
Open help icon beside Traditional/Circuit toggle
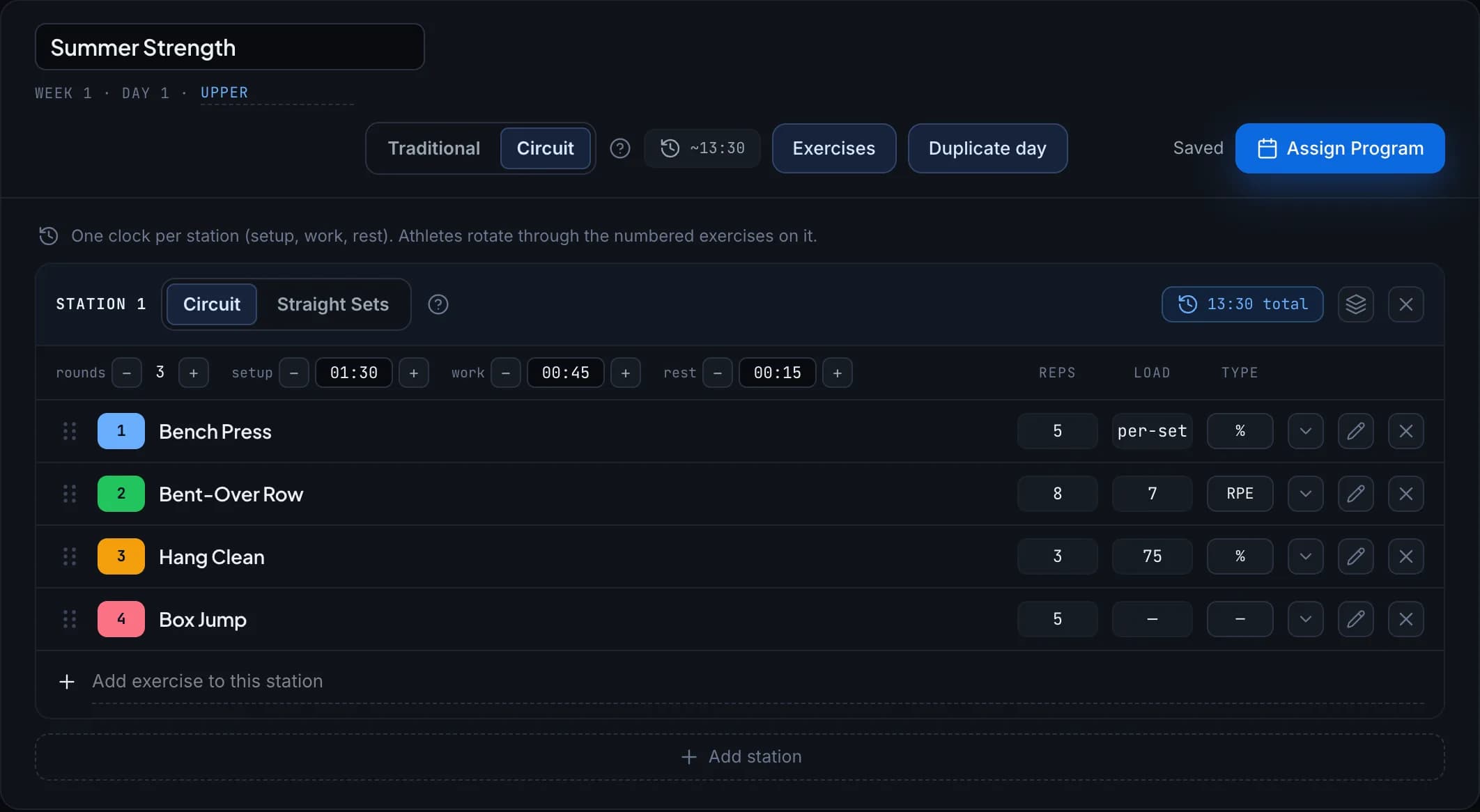(x=619, y=148)
